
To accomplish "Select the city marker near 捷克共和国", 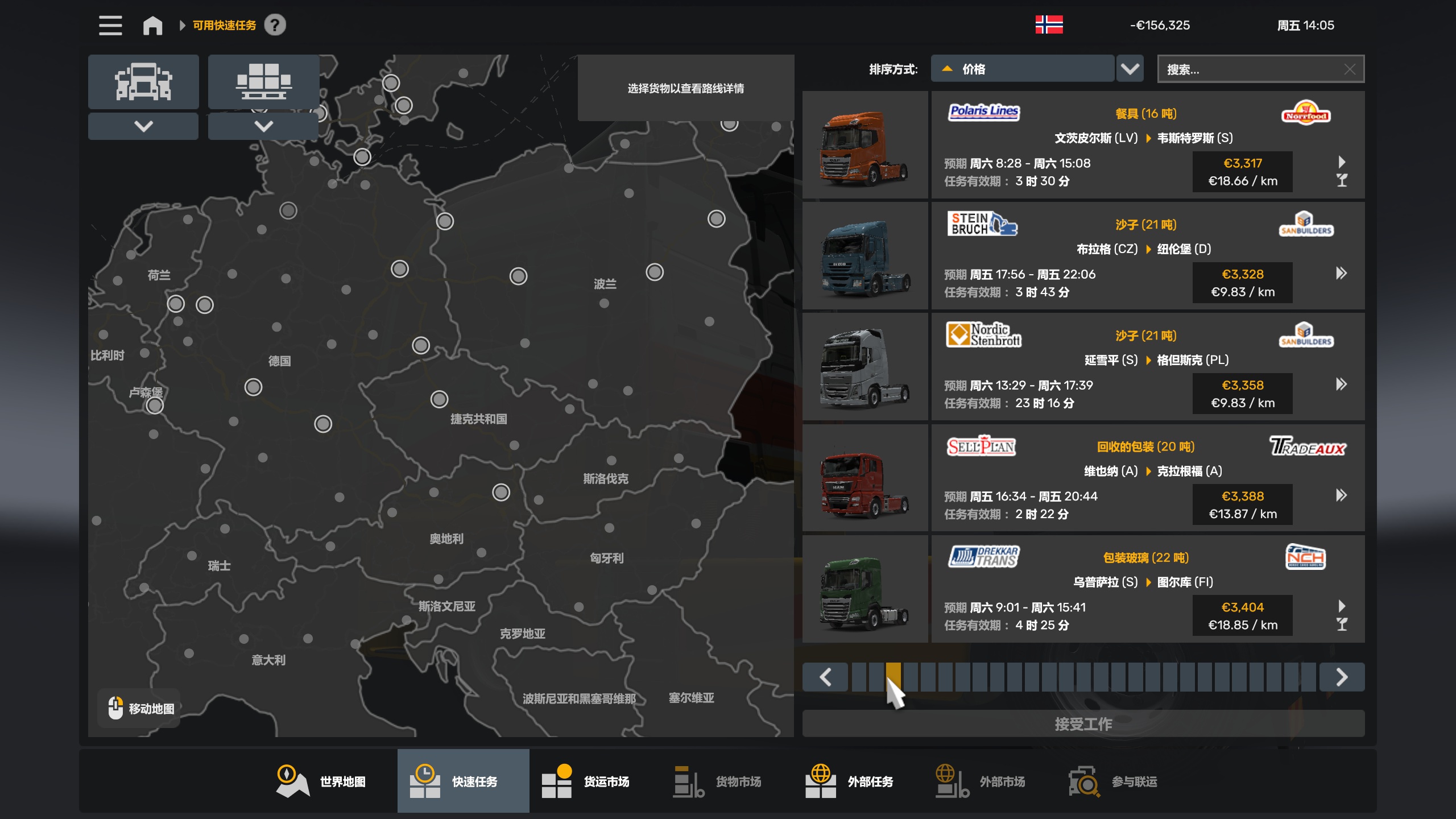I will (x=439, y=399).
